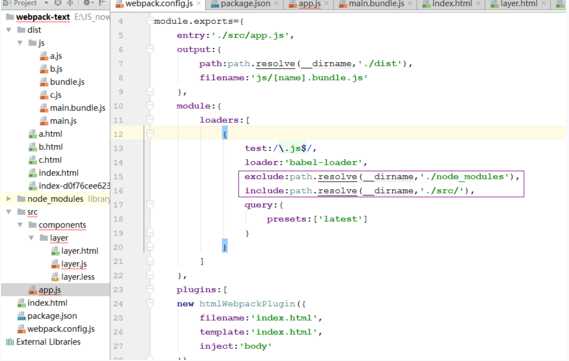Fold the output block on line 6
569x361 pixels.
(x=150, y=49)
